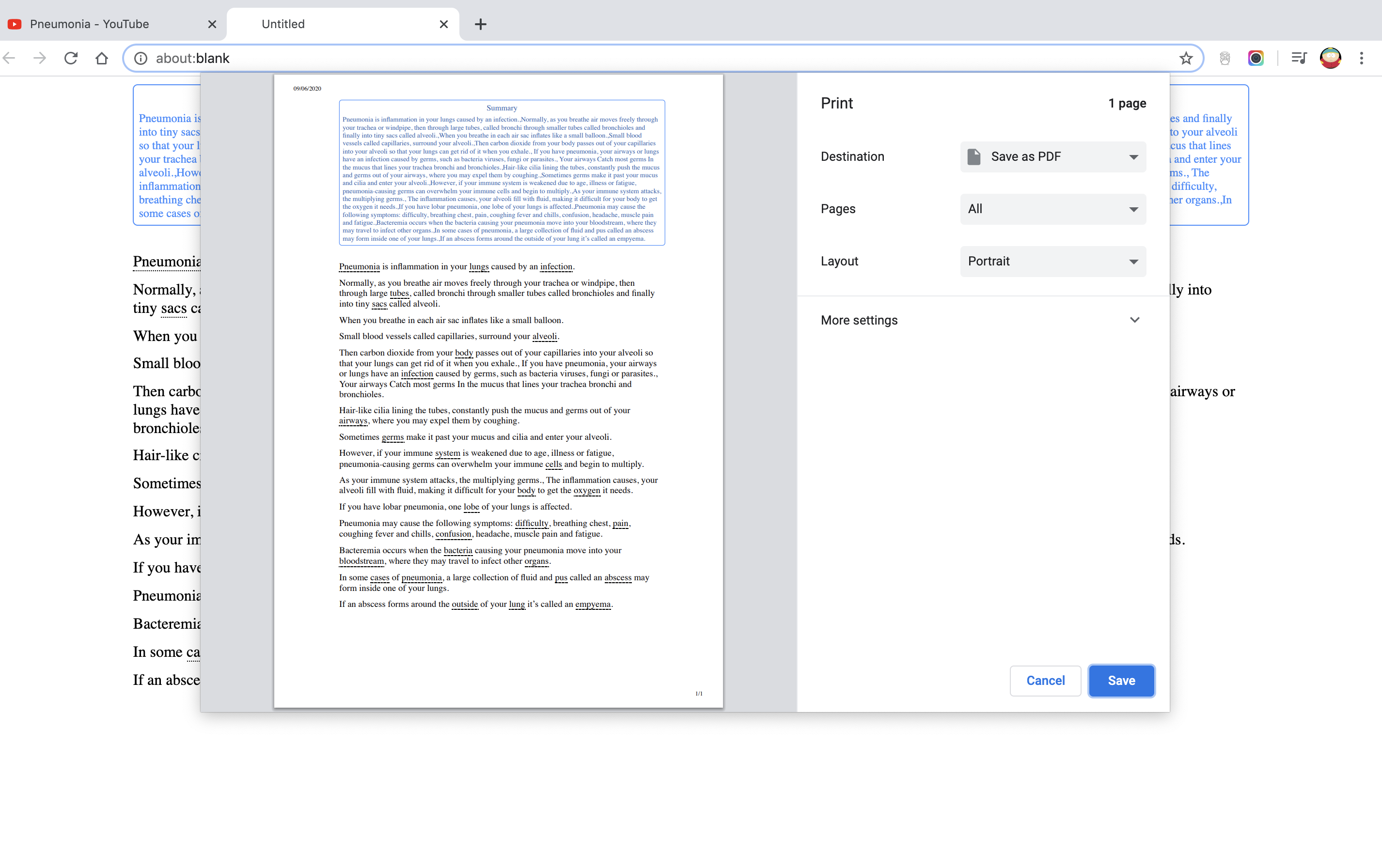Click the Save button

point(1121,681)
